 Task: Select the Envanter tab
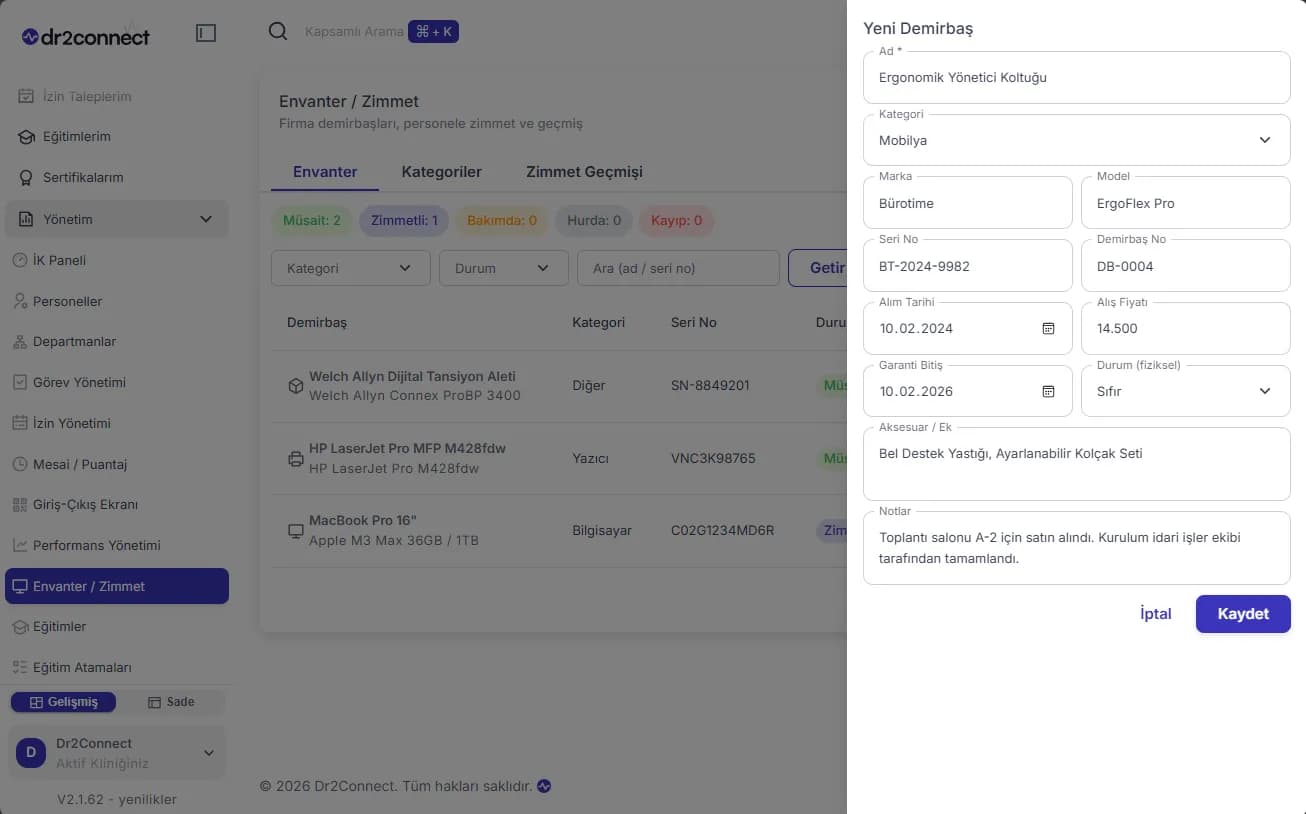pos(325,172)
